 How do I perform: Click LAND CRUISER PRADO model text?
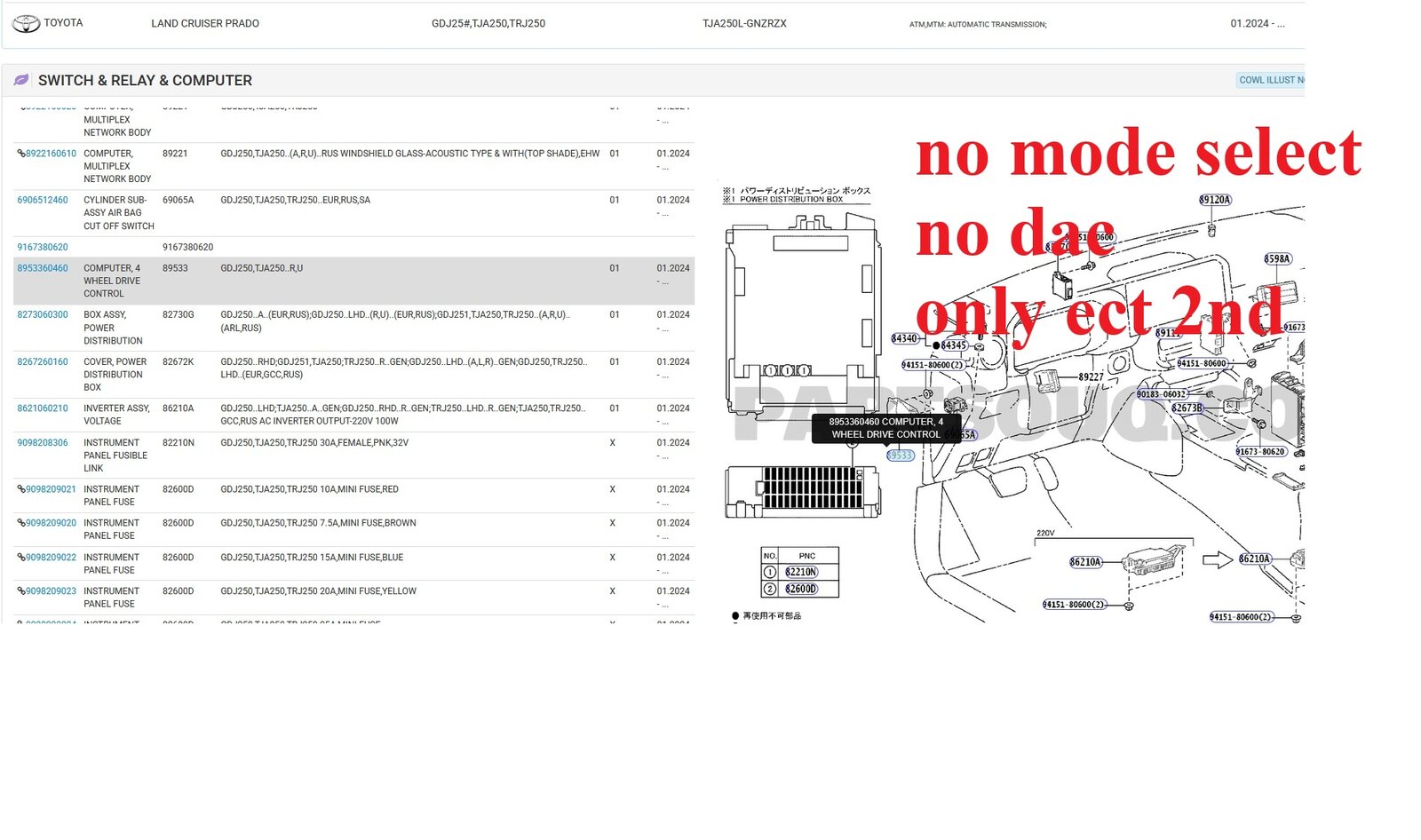pos(205,24)
